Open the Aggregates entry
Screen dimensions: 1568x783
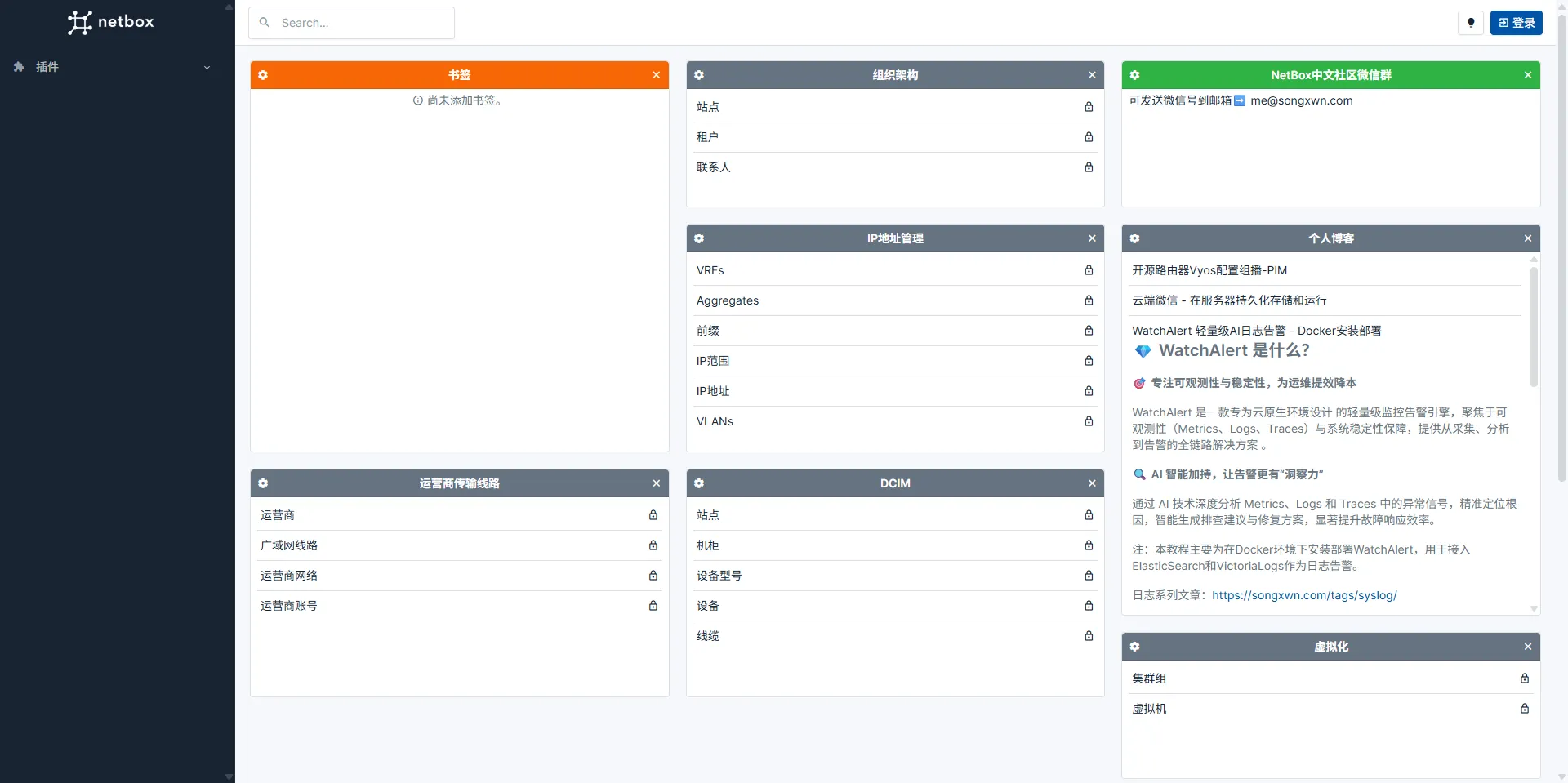(x=895, y=300)
